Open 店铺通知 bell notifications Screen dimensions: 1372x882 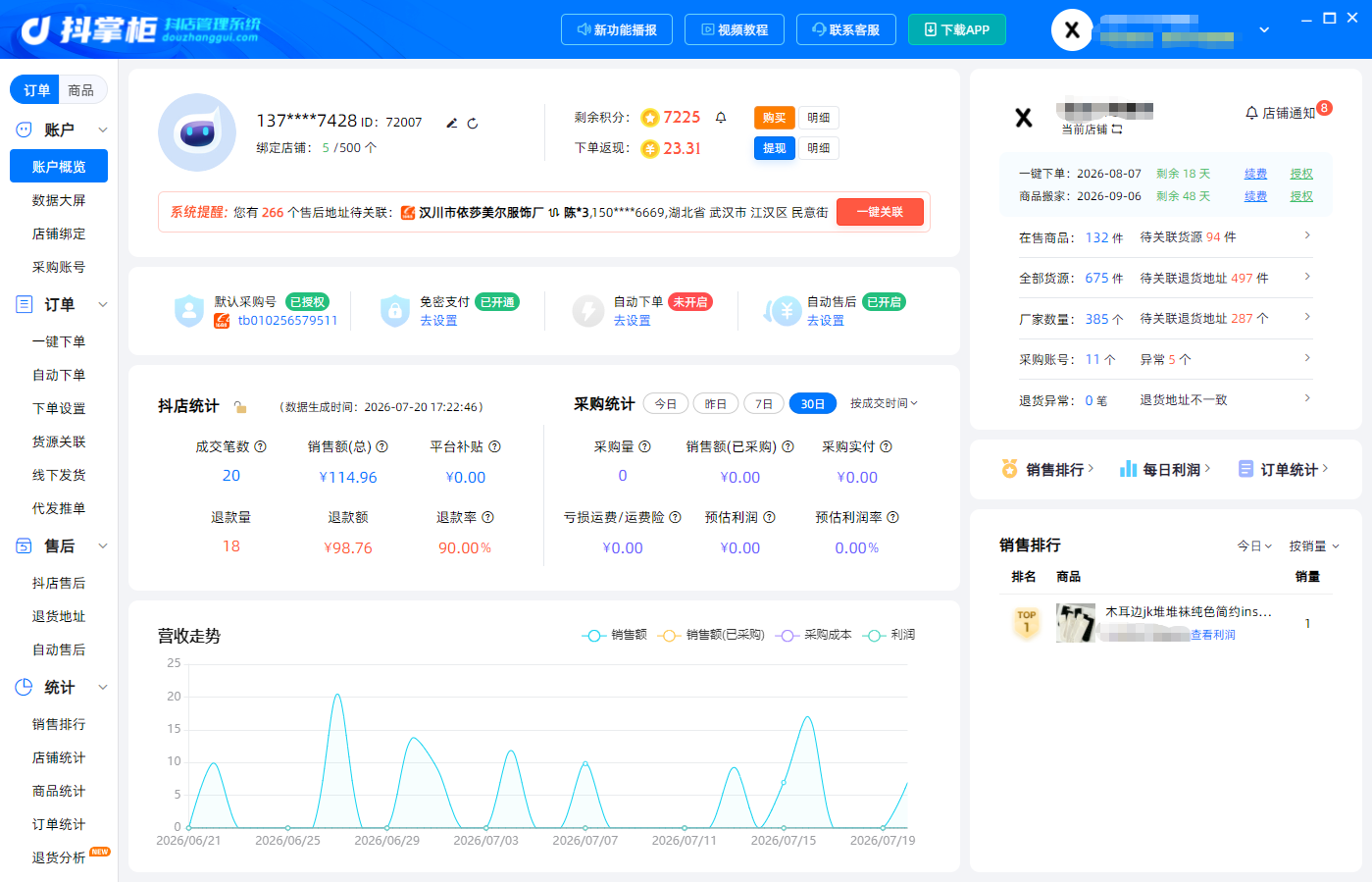(x=1280, y=113)
